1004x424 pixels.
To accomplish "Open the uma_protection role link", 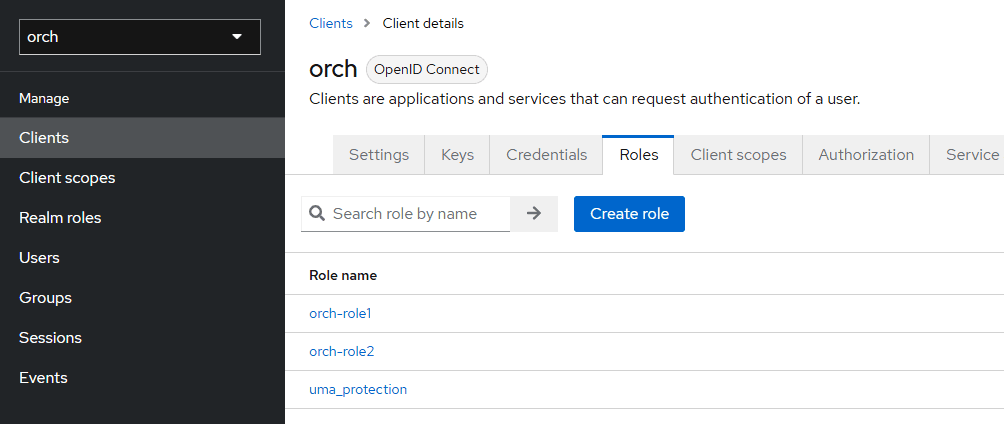I will point(358,390).
